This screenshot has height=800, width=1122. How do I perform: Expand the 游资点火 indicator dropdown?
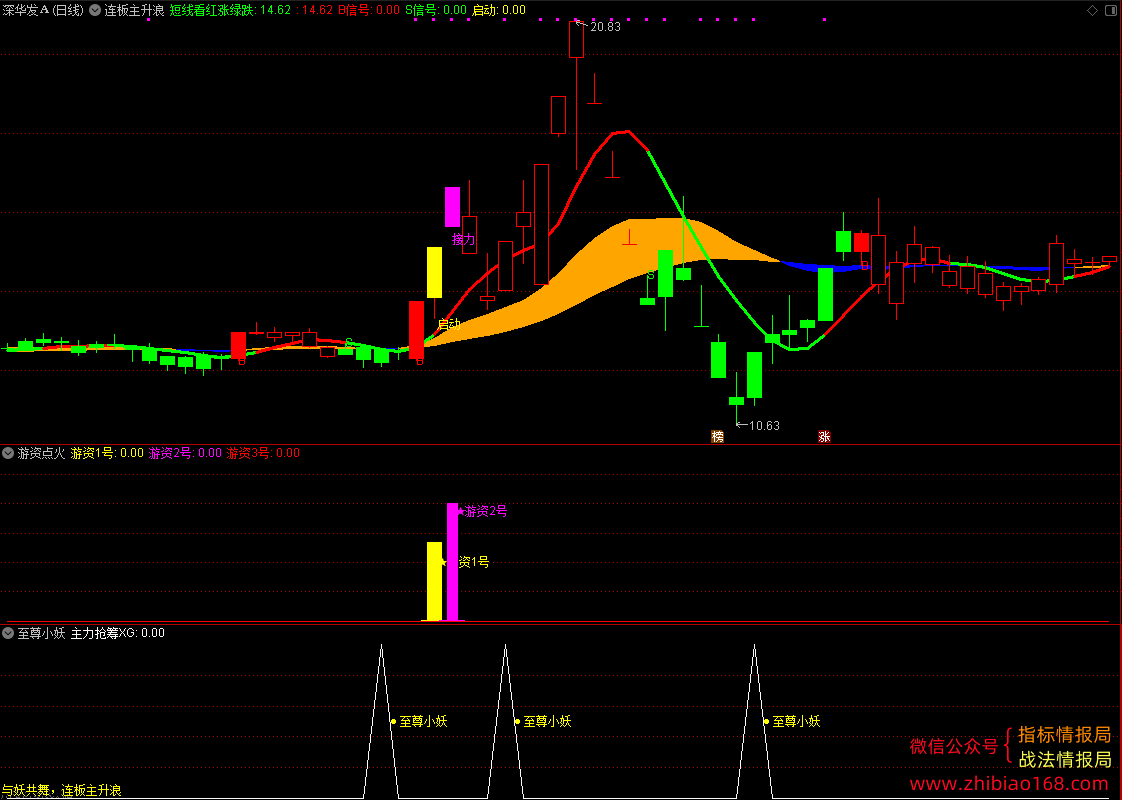tap(8, 453)
